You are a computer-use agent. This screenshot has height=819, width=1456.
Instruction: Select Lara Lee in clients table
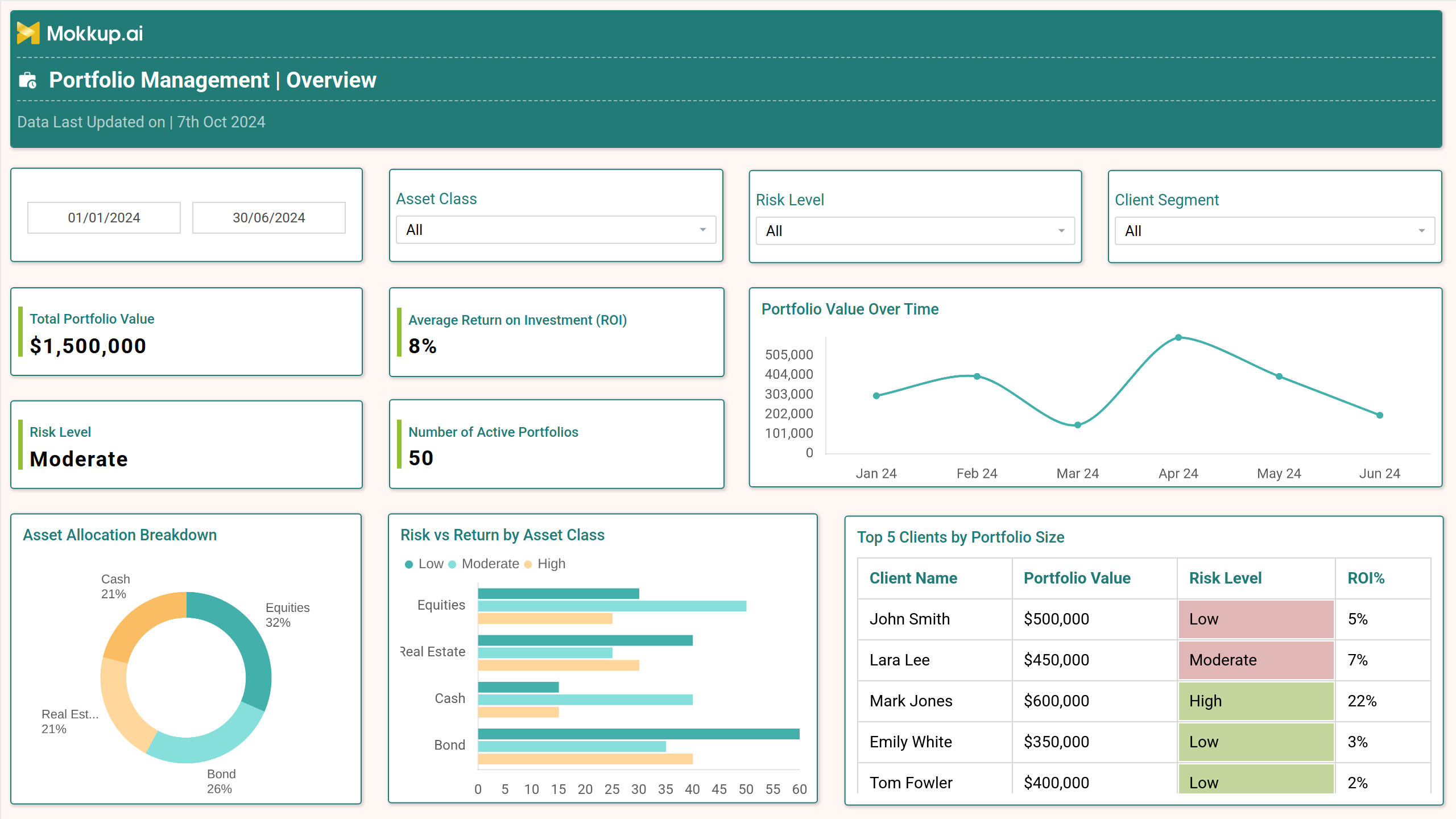pos(899,660)
